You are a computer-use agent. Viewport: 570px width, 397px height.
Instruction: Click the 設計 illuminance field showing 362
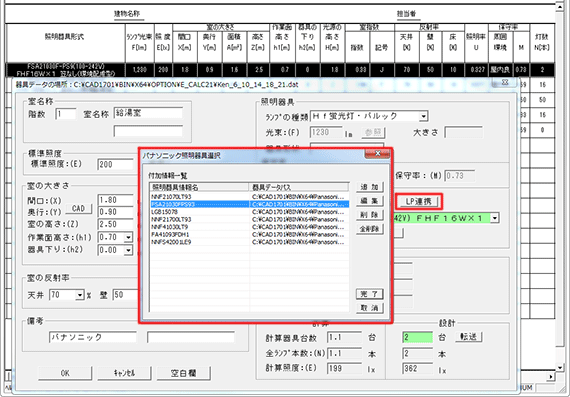tap(418, 368)
